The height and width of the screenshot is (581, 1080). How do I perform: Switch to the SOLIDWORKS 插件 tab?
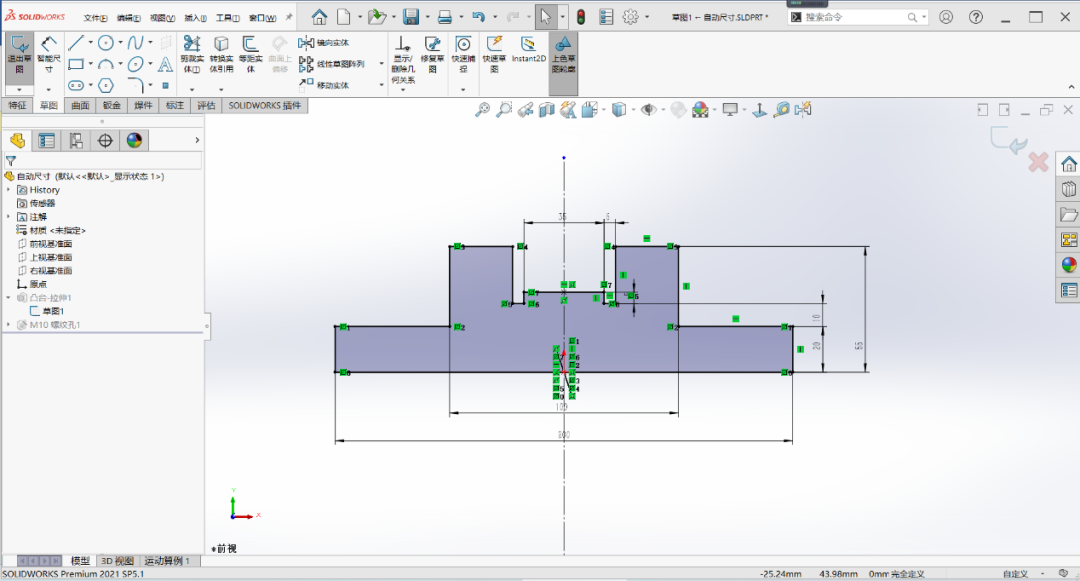(x=264, y=105)
